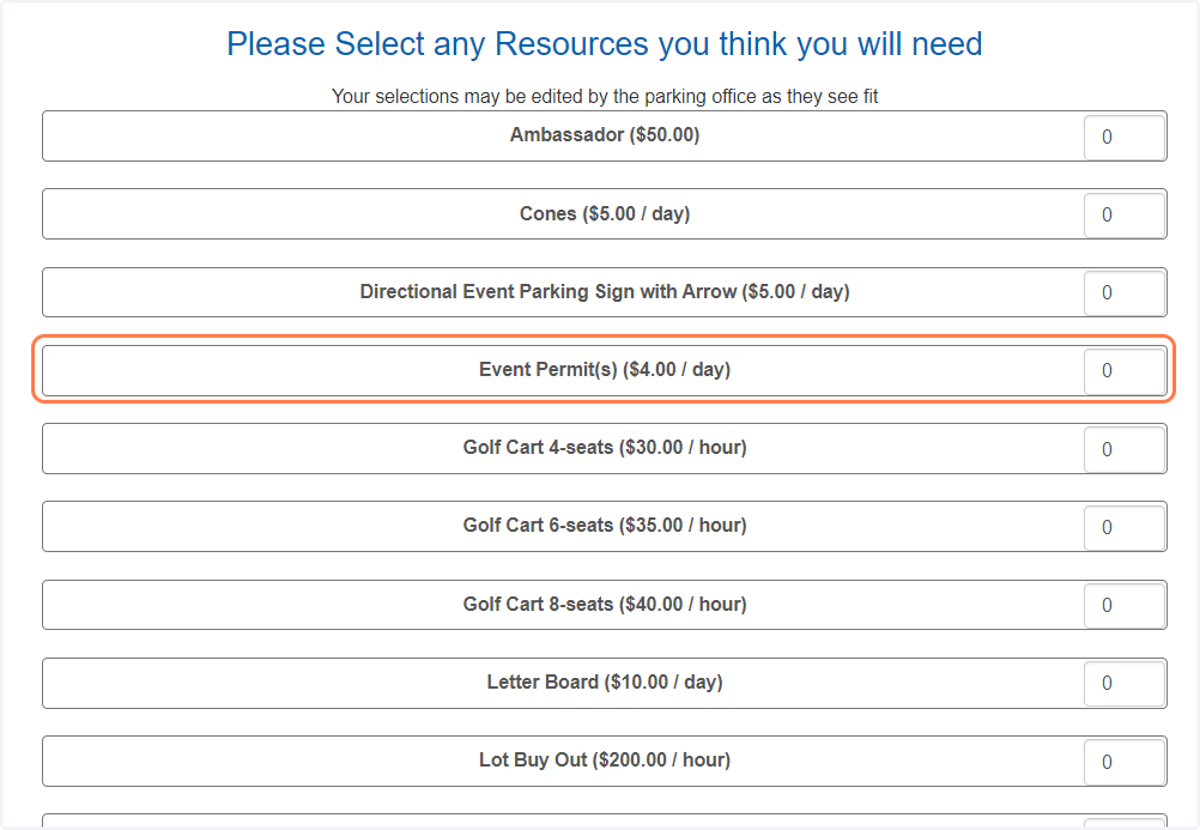Select the Lot Buy Out quantity input

(x=1125, y=762)
